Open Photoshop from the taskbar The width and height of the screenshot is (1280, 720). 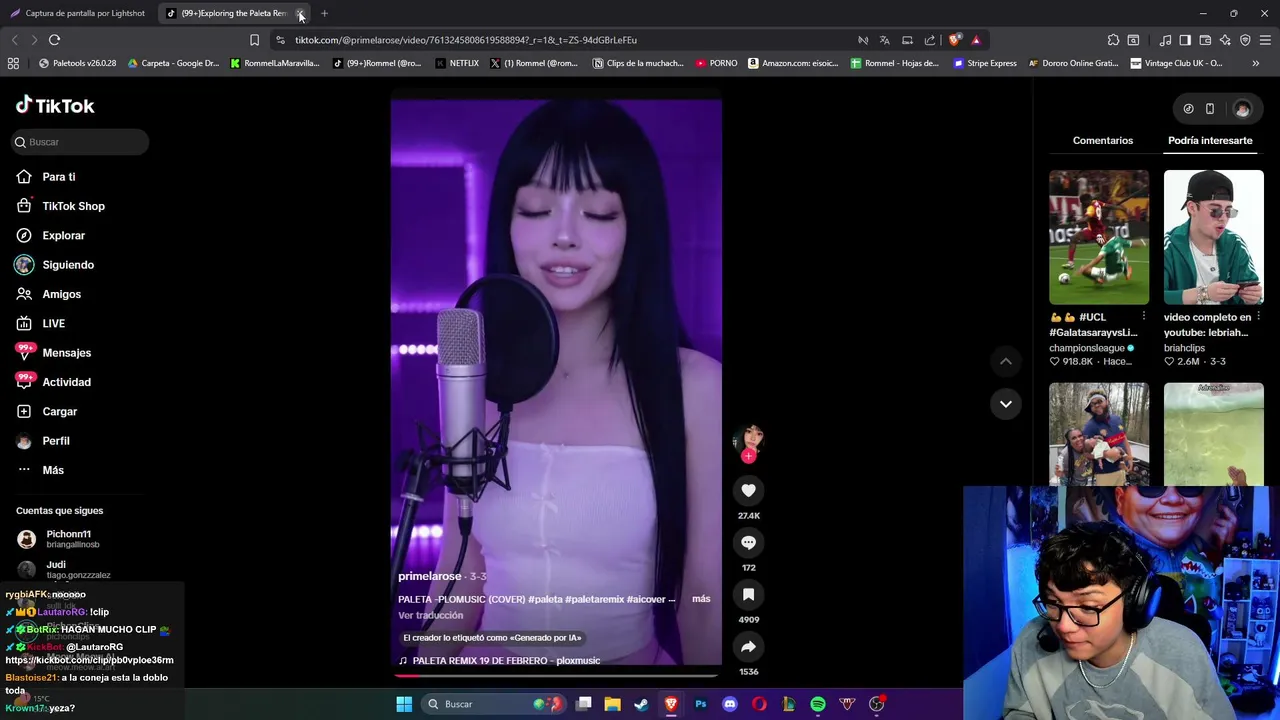pyautogui.click(x=701, y=704)
